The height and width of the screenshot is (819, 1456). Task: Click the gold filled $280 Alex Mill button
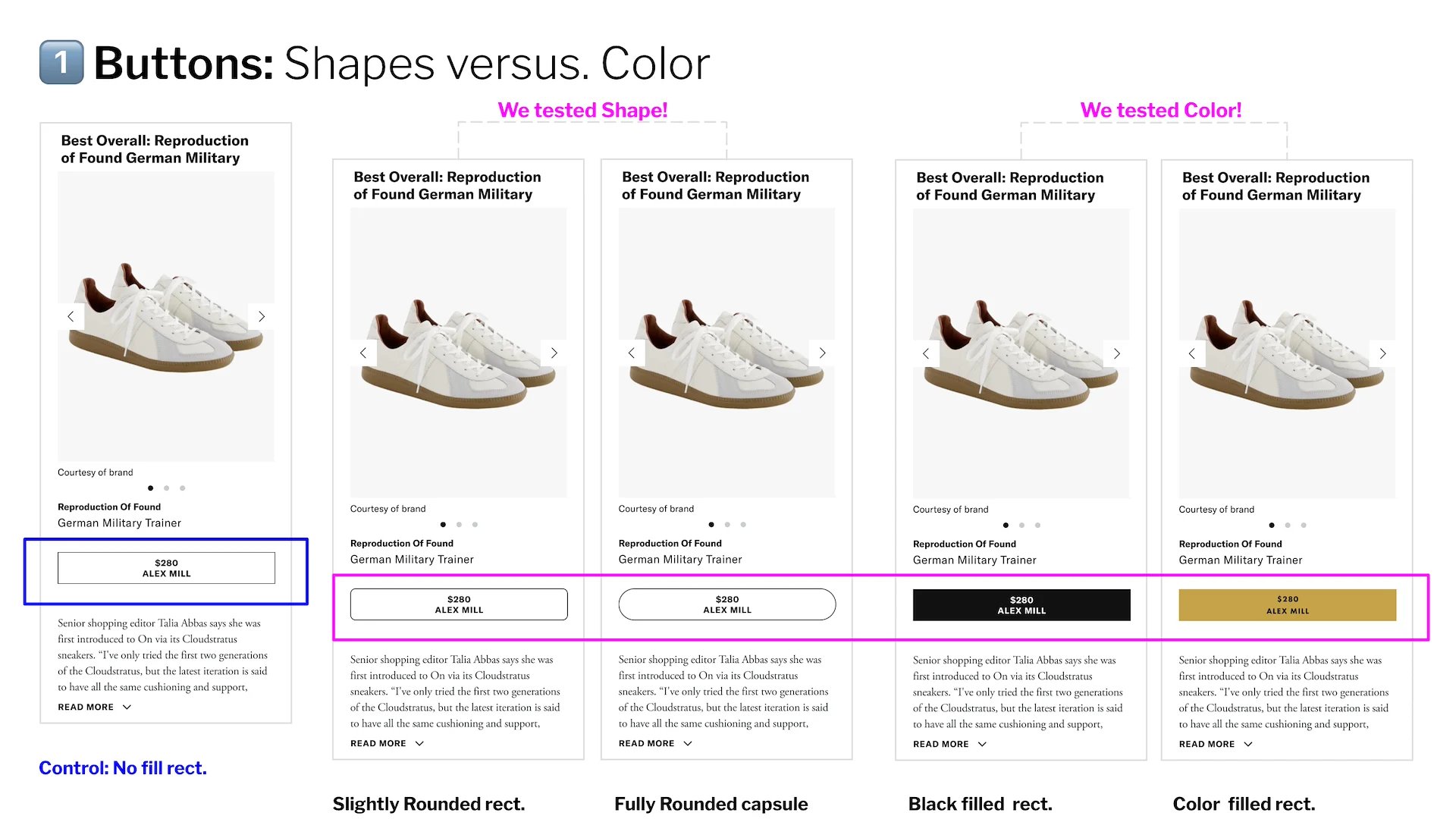click(x=1288, y=605)
